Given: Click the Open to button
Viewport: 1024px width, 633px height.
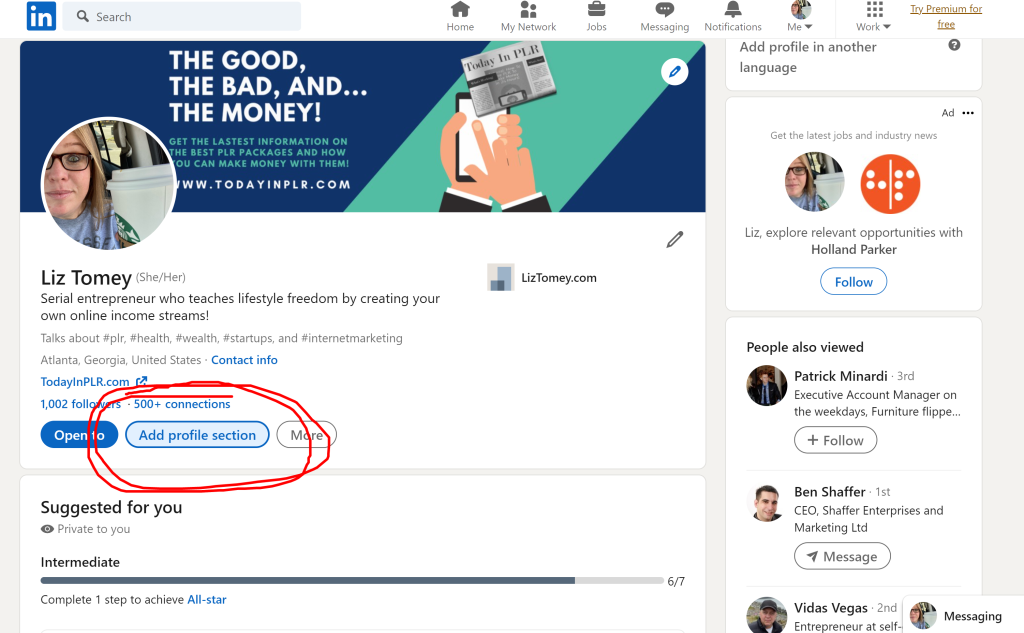Looking at the screenshot, I should click(x=79, y=435).
